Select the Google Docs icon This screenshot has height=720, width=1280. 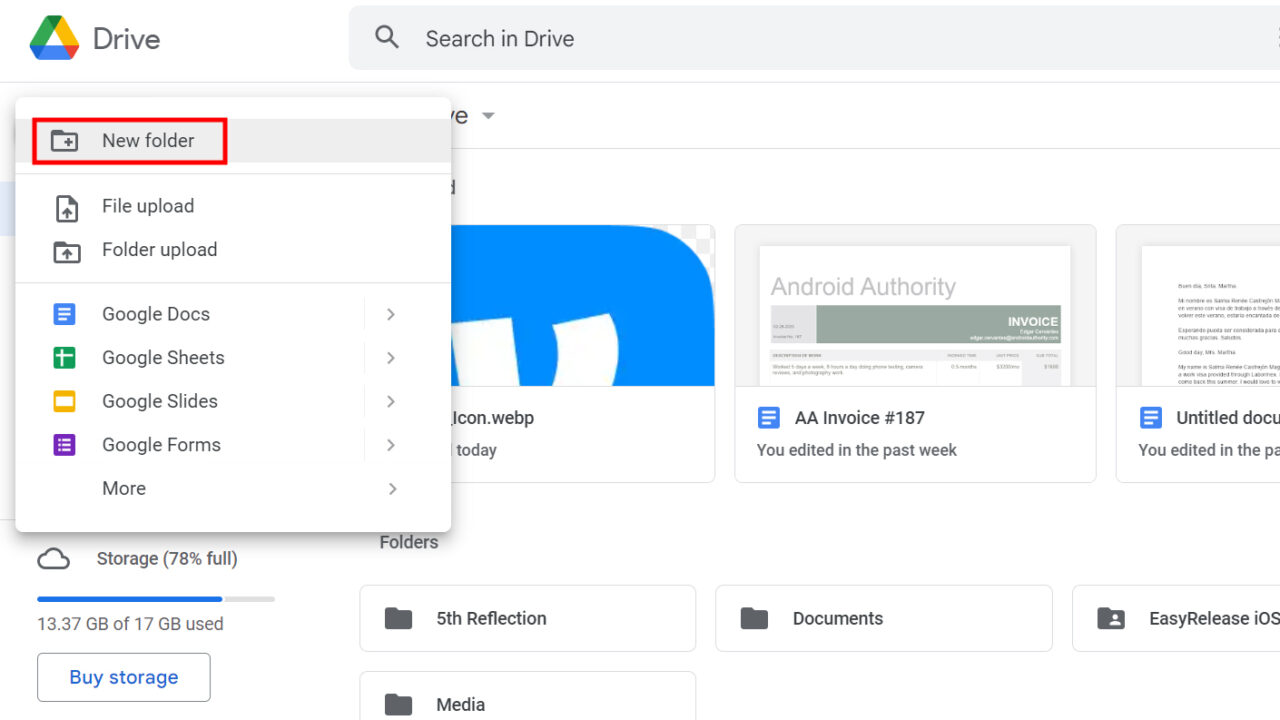pos(64,313)
